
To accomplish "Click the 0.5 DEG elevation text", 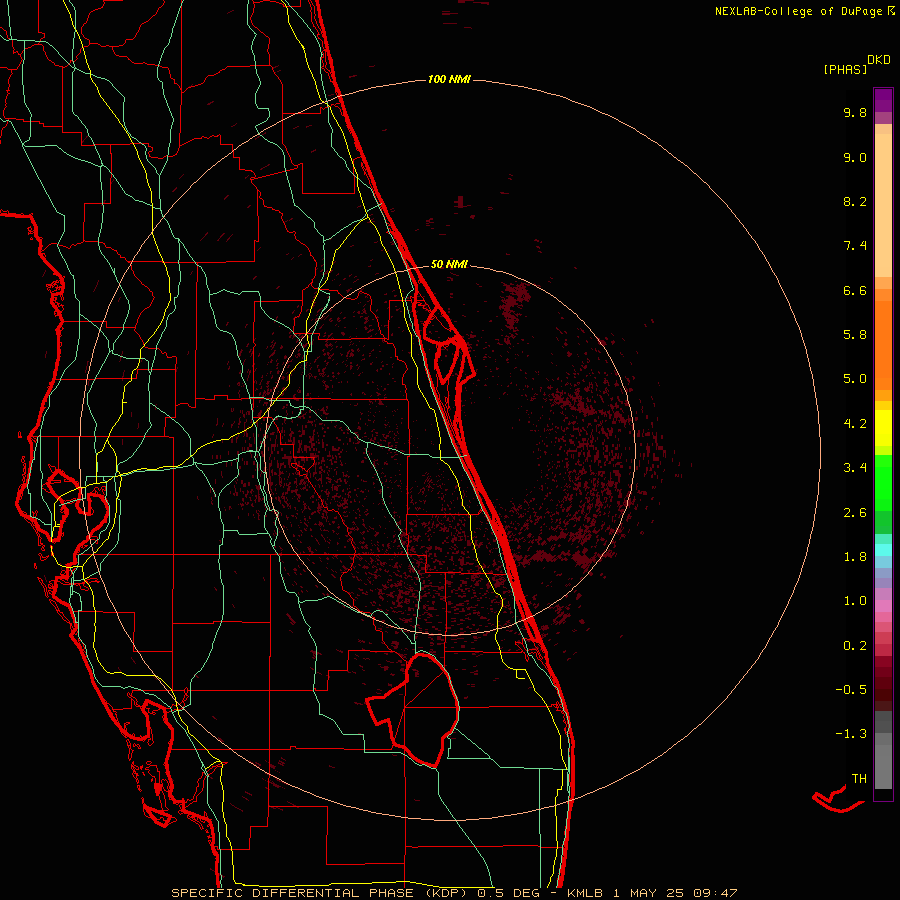I will pos(507,893).
